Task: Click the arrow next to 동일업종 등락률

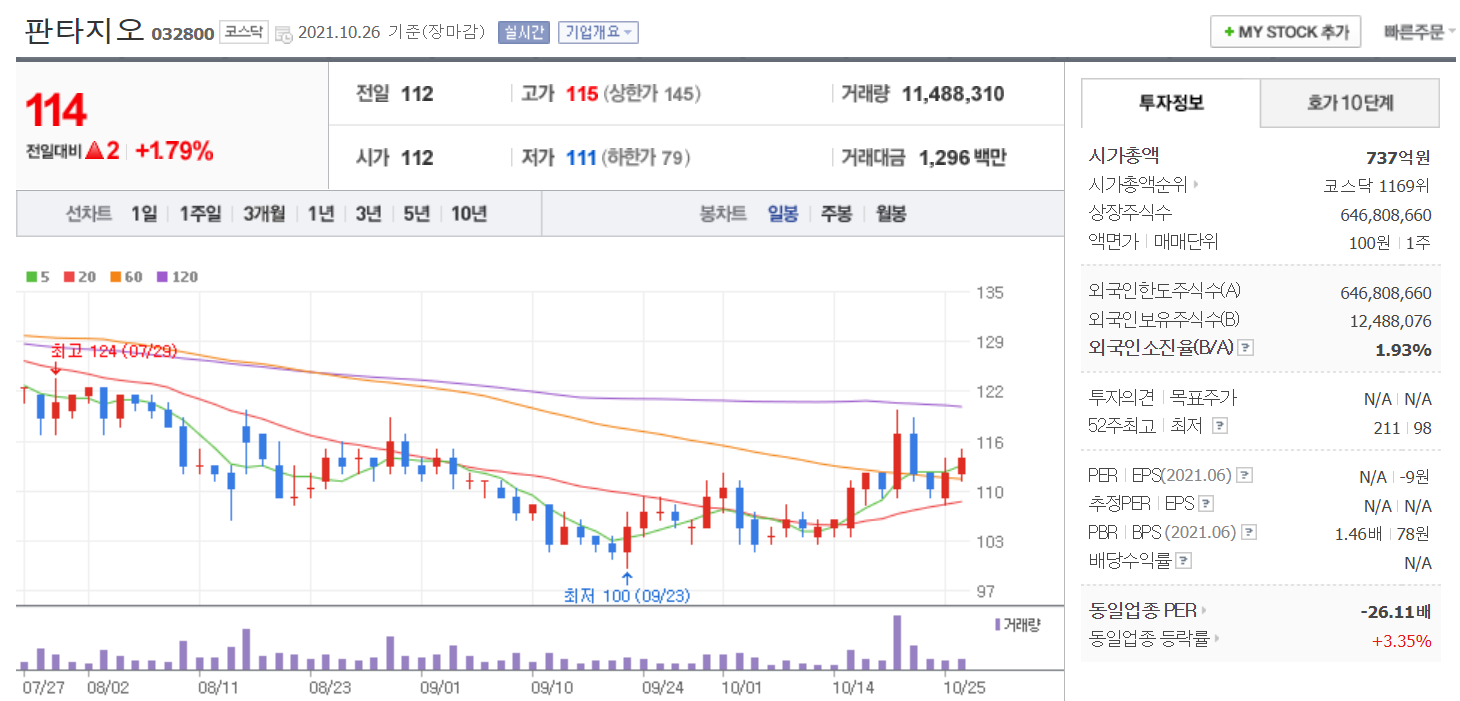Action: tap(1217, 638)
